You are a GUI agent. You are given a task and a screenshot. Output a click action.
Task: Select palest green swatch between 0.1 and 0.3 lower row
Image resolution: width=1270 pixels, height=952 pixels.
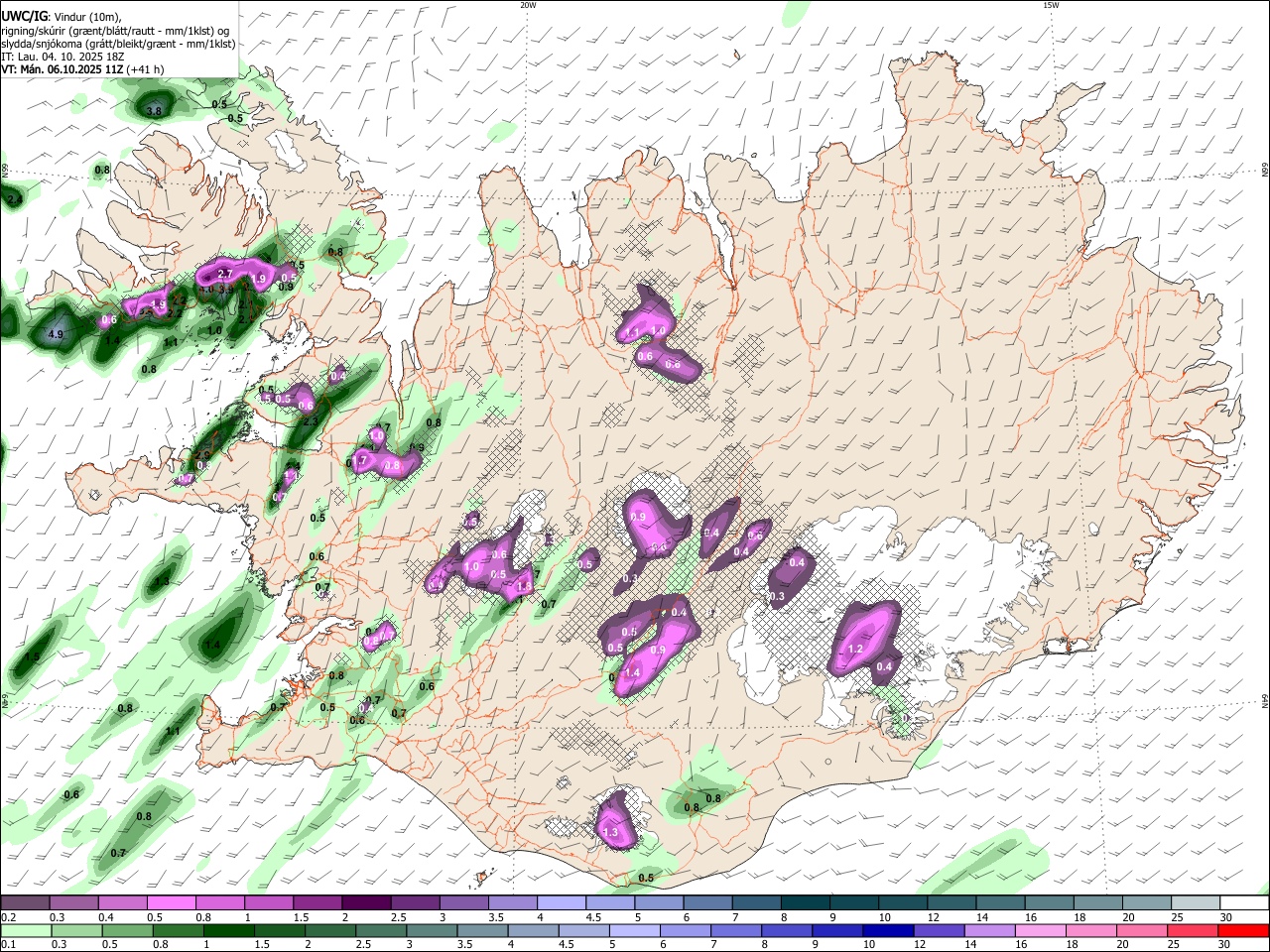click(x=25, y=930)
